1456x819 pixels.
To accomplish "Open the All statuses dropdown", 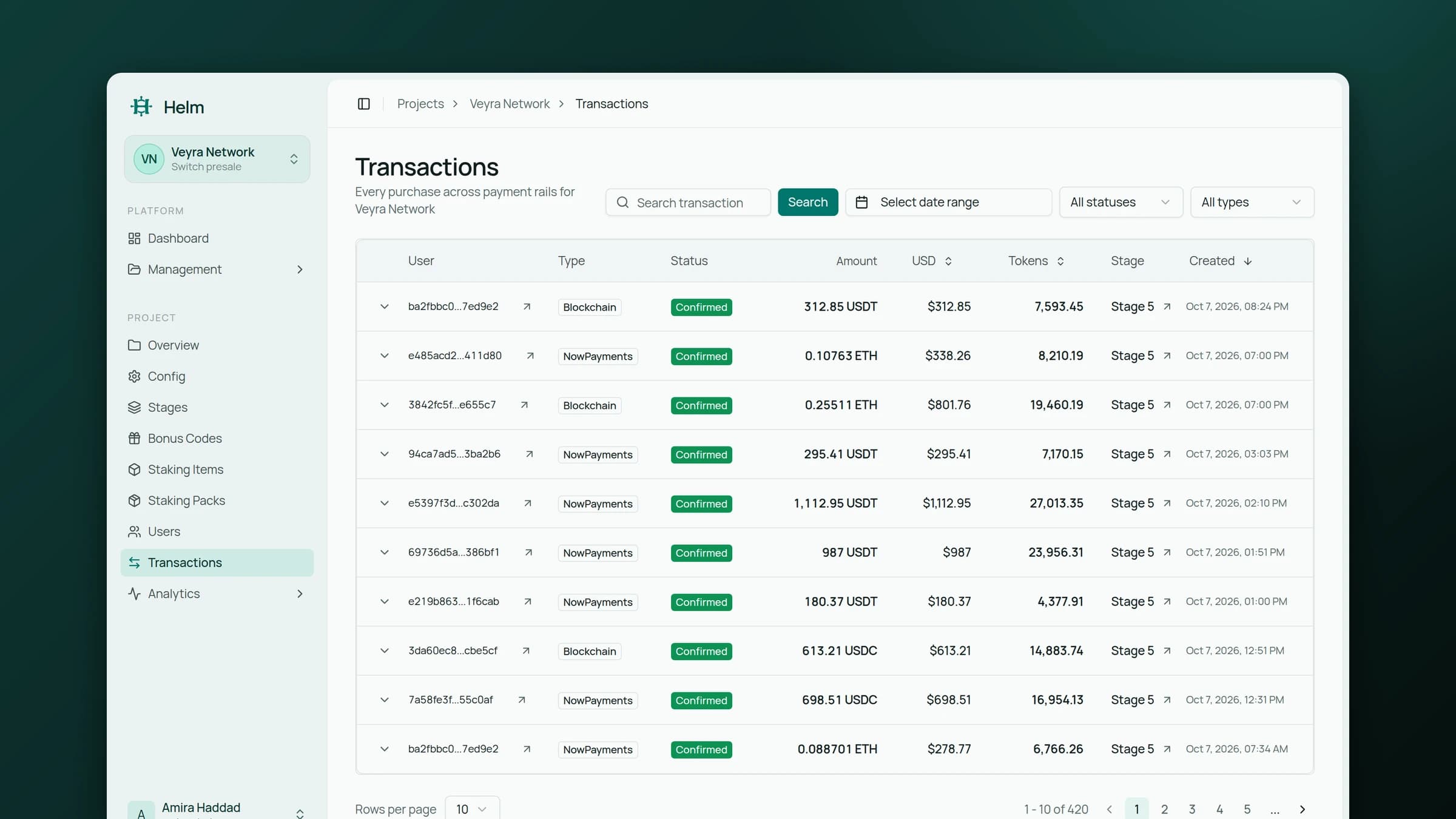I will [x=1121, y=202].
